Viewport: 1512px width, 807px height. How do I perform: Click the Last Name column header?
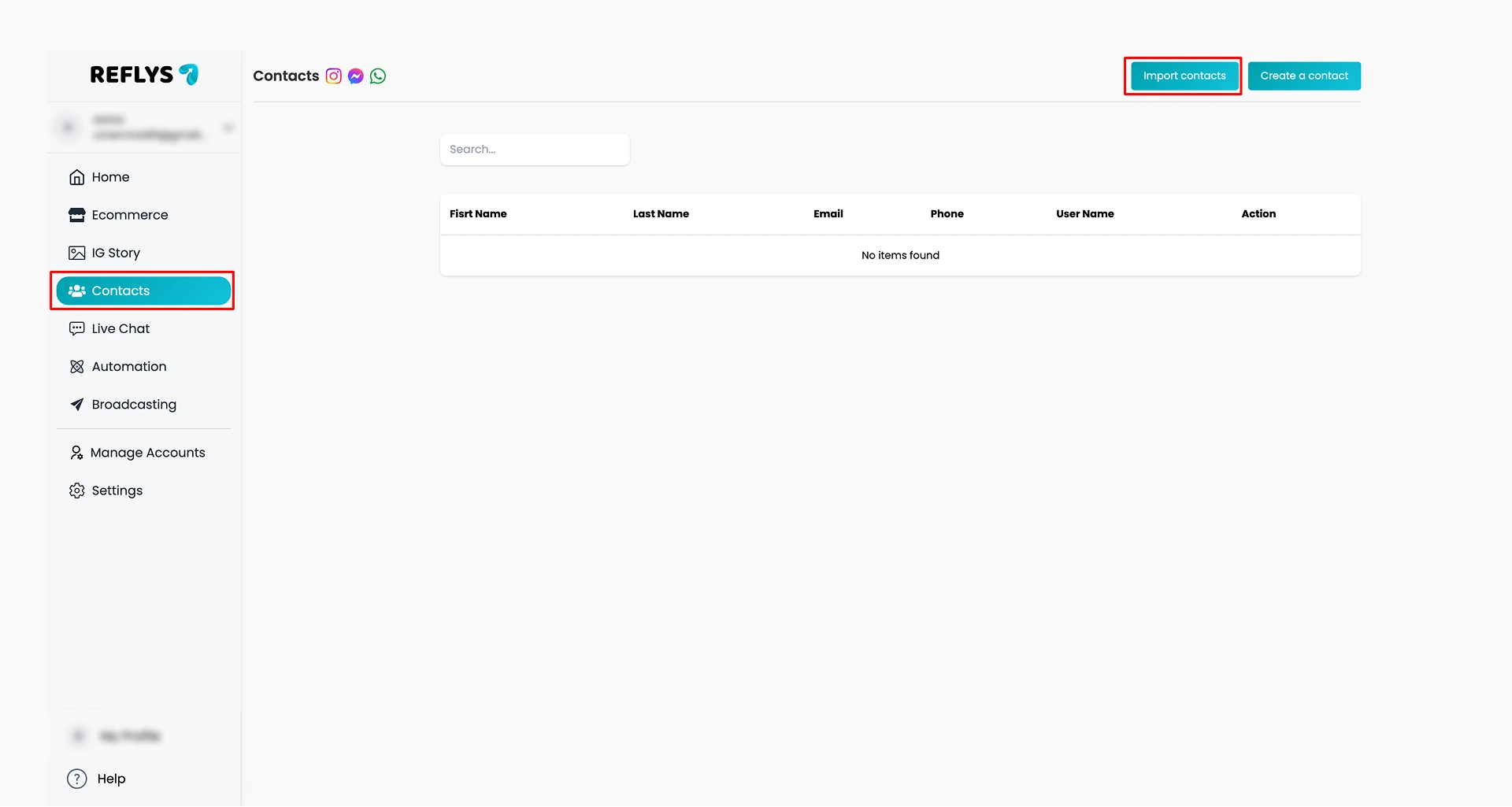coord(661,214)
